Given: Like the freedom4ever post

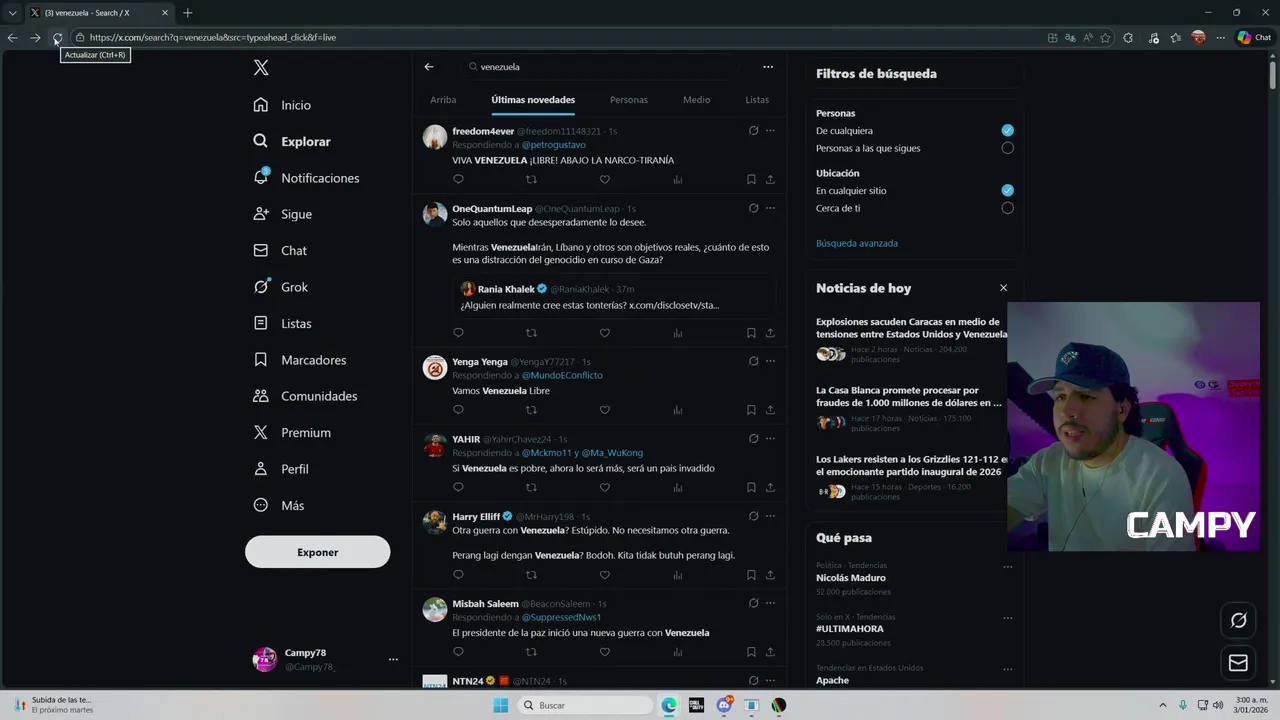Looking at the screenshot, I should [604, 180].
